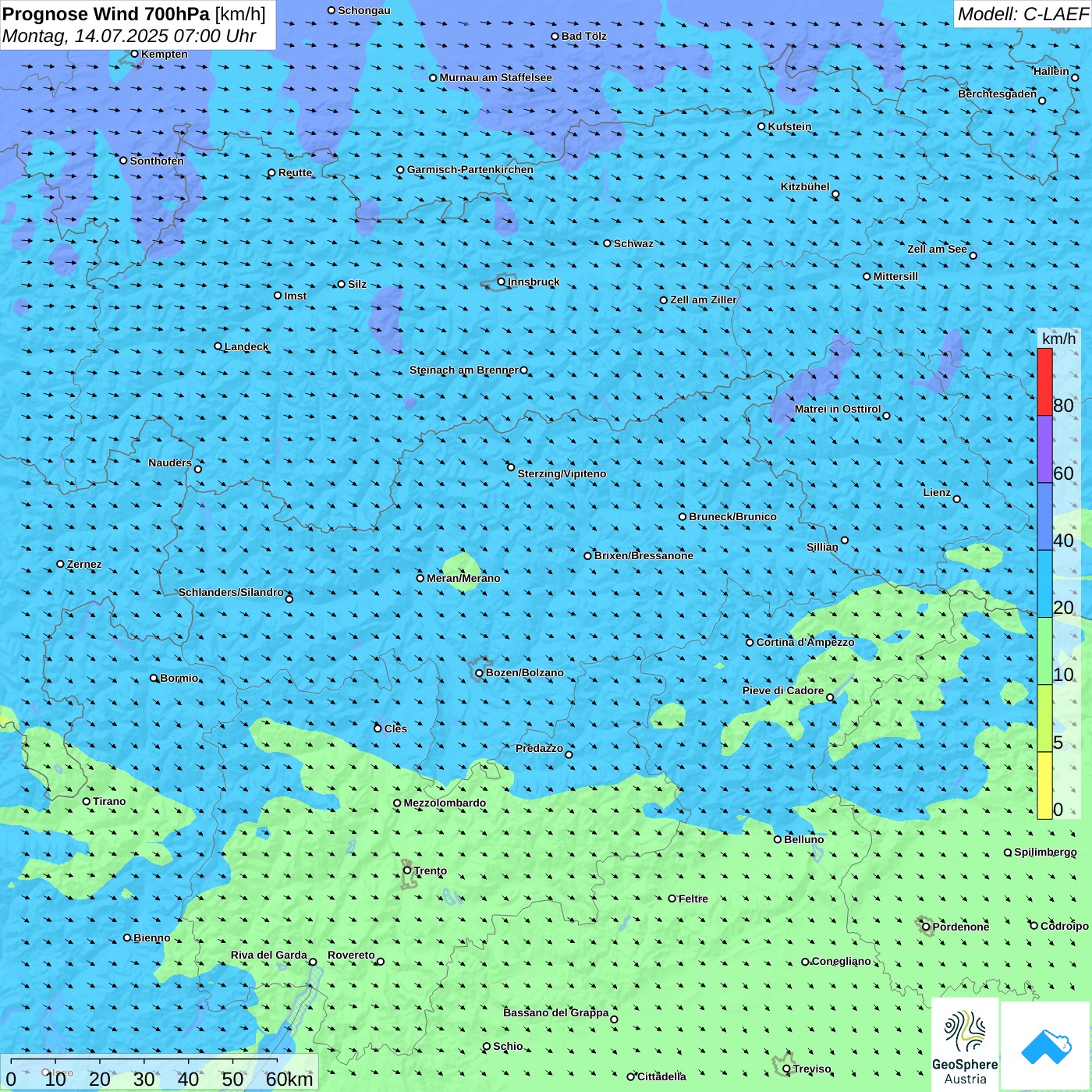The image size is (1092, 1092).
Task: Click the date 'Montag, 14.07.2025 07:00 Uhr'
Action: (129, 36)
